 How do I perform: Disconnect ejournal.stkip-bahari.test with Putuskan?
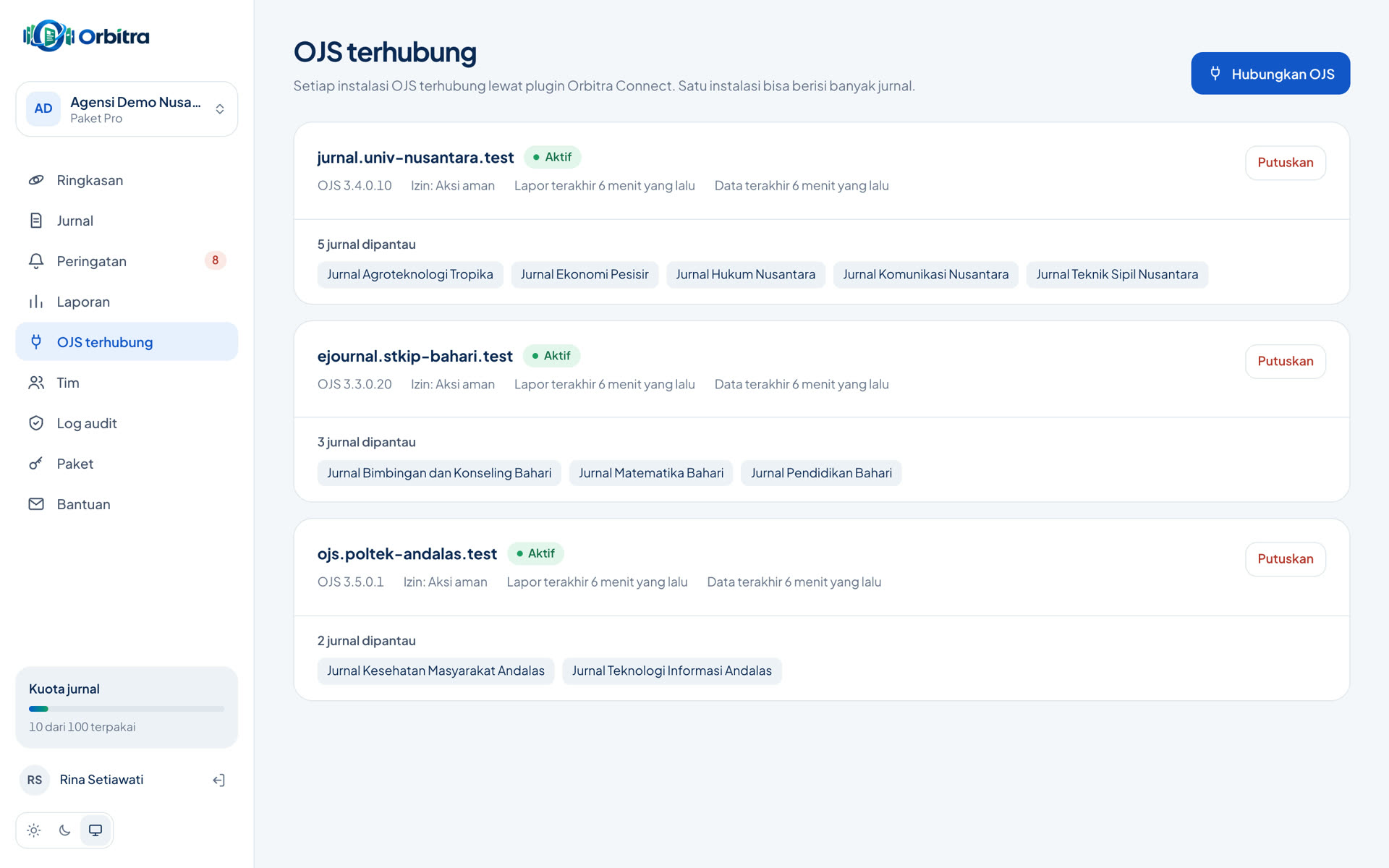[x=1285, y=362]
